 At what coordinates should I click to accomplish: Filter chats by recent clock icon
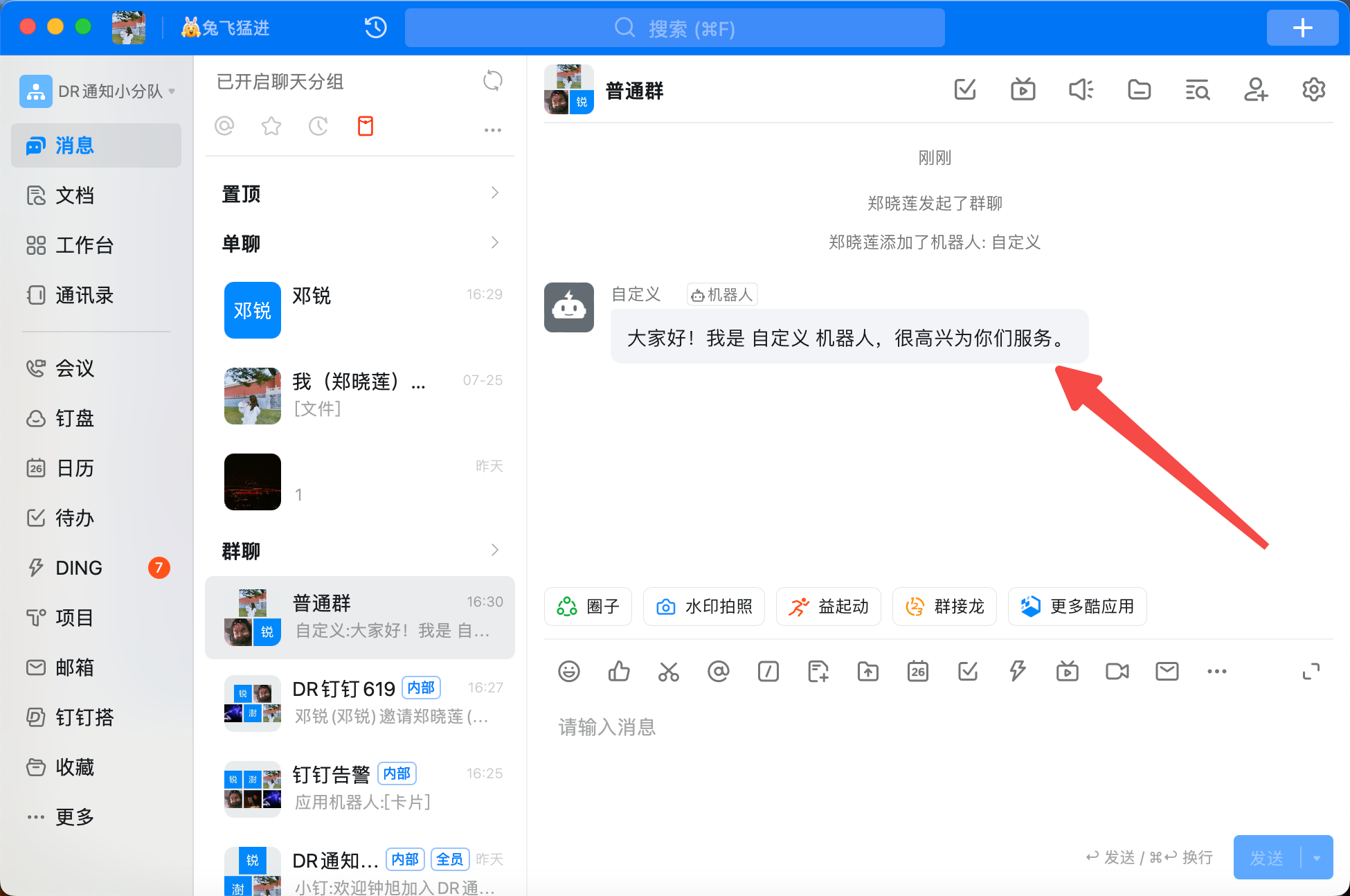(x=318, y=126)
